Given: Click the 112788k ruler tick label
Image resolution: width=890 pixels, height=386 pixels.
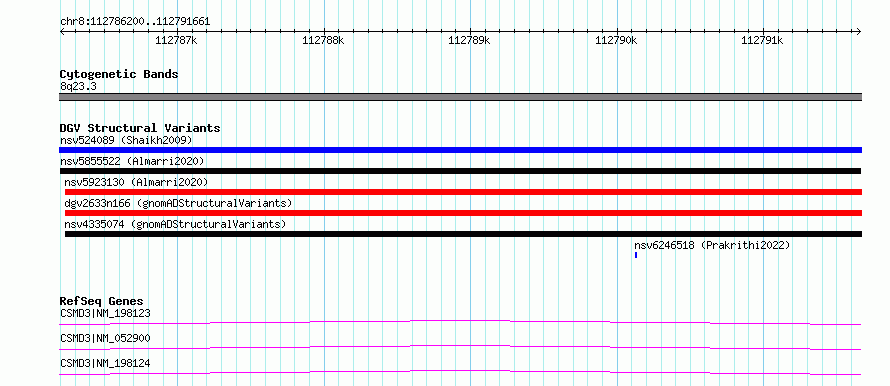Looking at the screenshot, I should [323, 40].
